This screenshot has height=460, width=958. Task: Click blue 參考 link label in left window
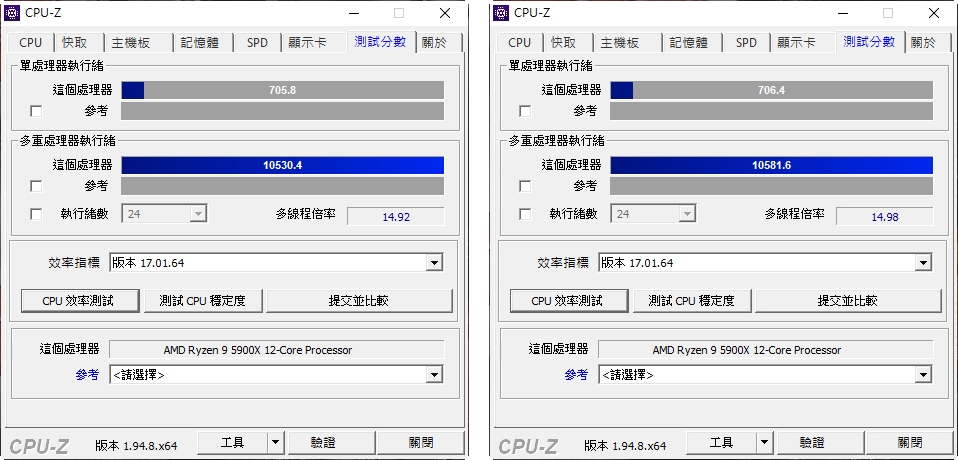coord(87,374)
